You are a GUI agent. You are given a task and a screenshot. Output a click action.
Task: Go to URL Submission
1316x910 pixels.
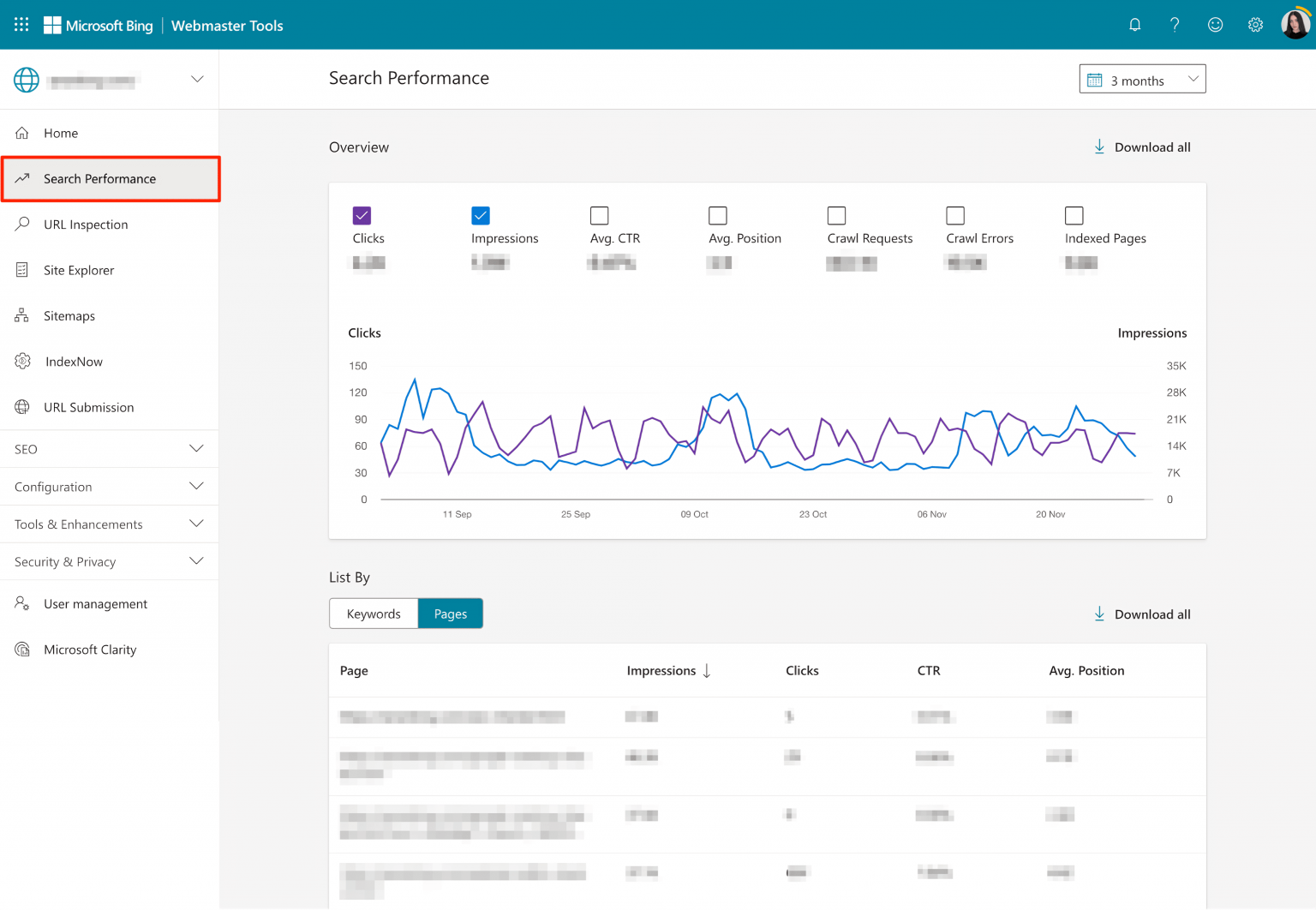click(88, 407)
